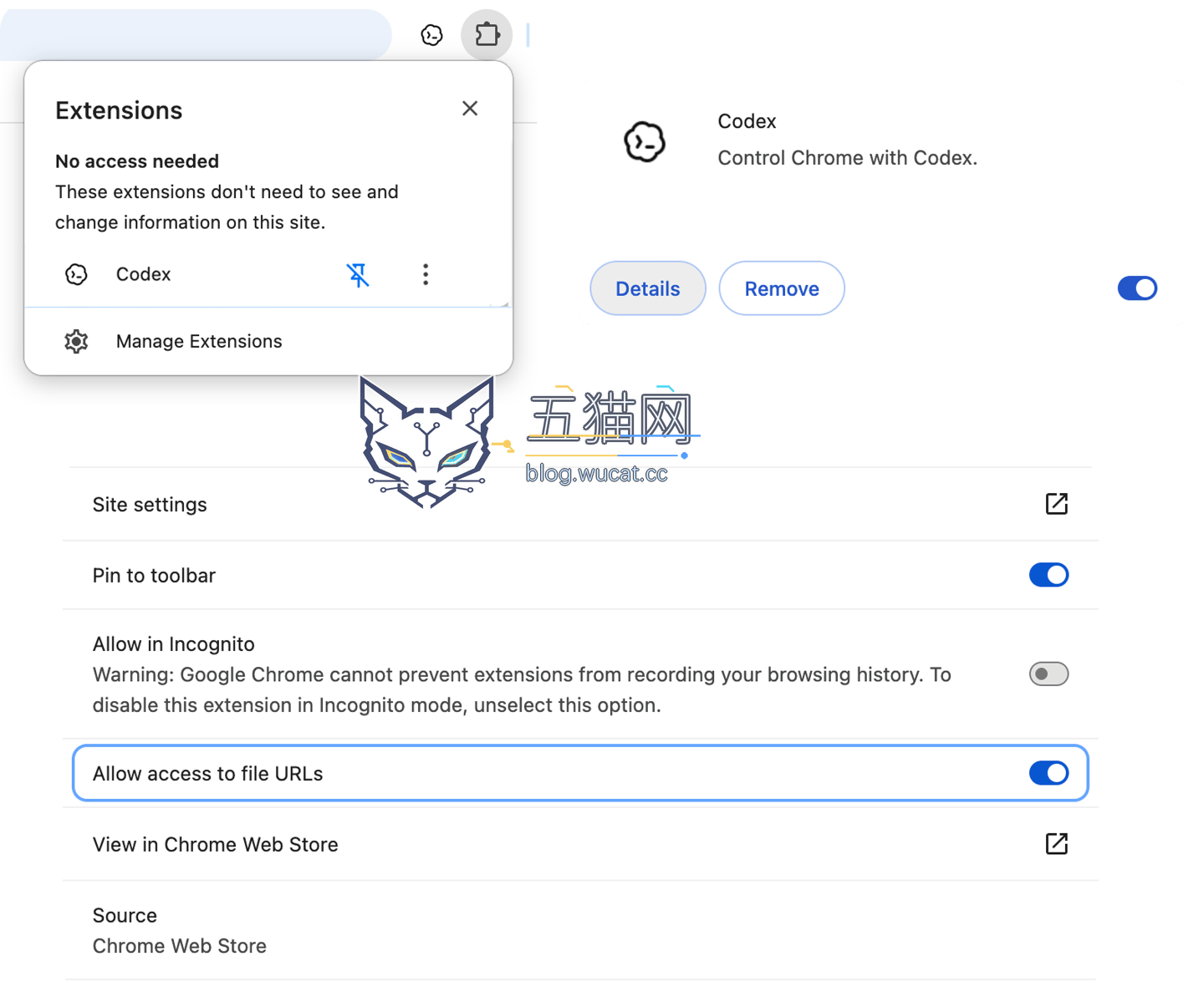Enable Allow in Incognito switch
Viewport: 1204px width, 997px height.
click(x=1048, y=674)
